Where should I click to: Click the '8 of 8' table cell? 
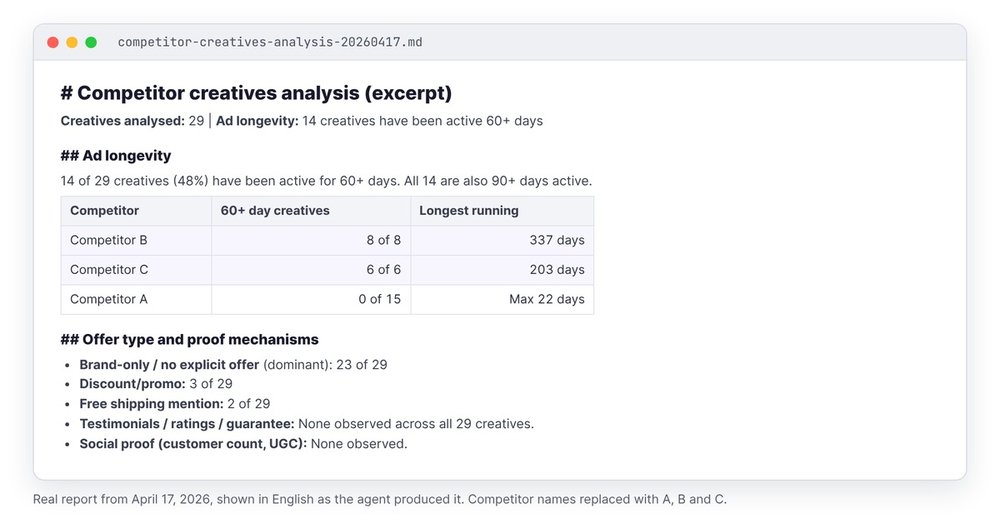[311, 240]
